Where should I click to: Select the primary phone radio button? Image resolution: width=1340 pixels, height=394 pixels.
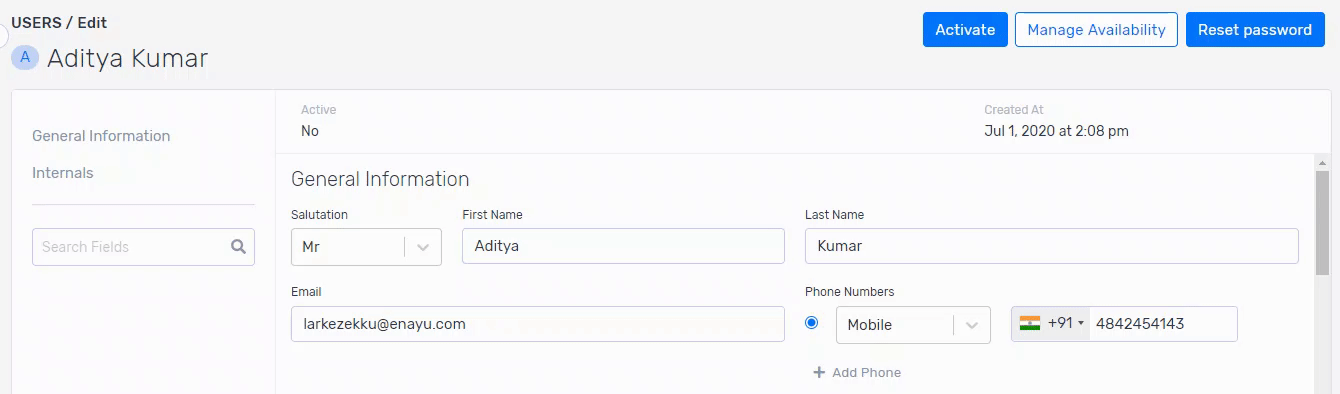tap(811, 322)
